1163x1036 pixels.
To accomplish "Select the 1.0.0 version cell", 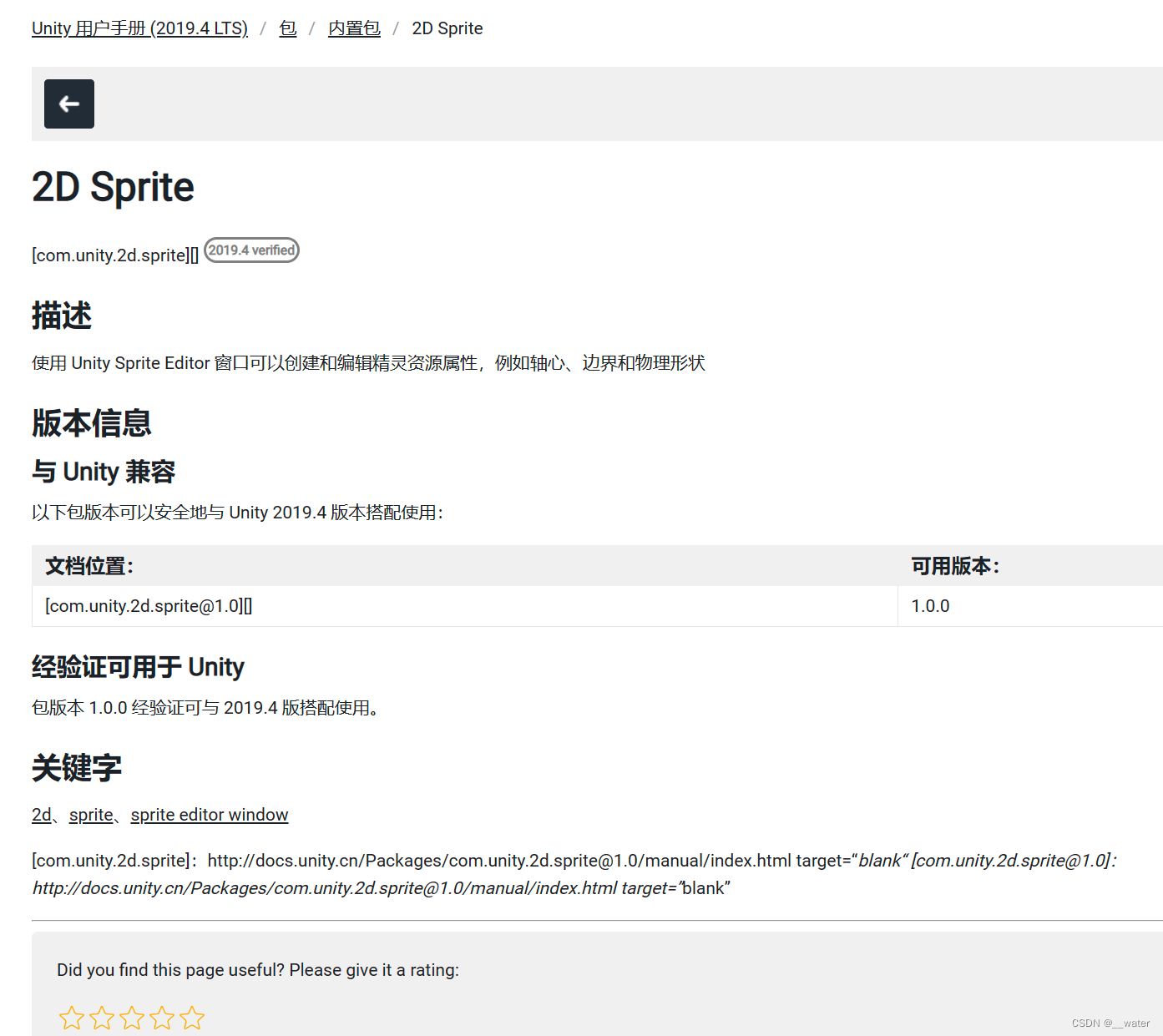I will click(x=1030, y=606).
